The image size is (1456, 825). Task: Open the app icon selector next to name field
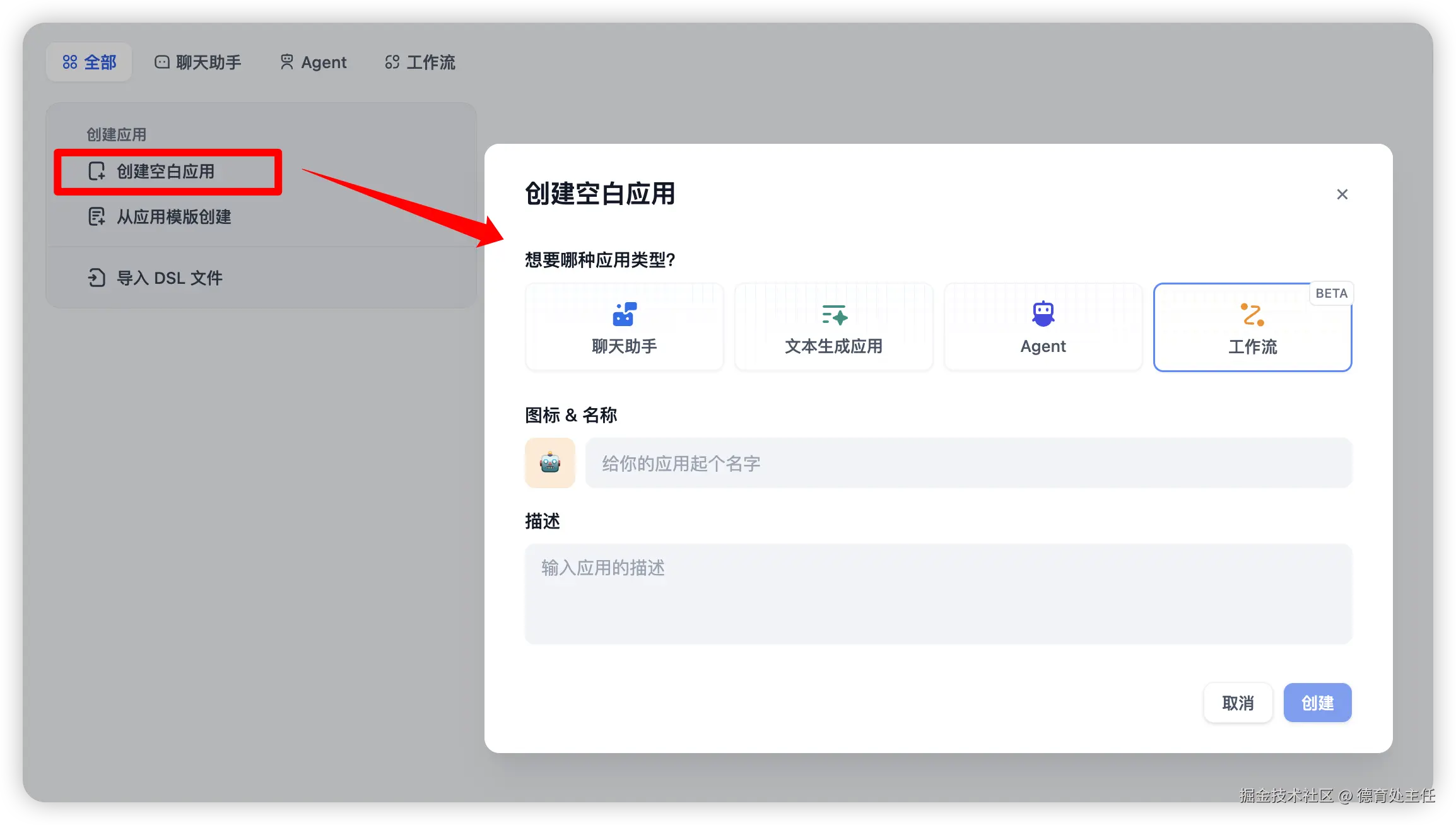[549, 463]
